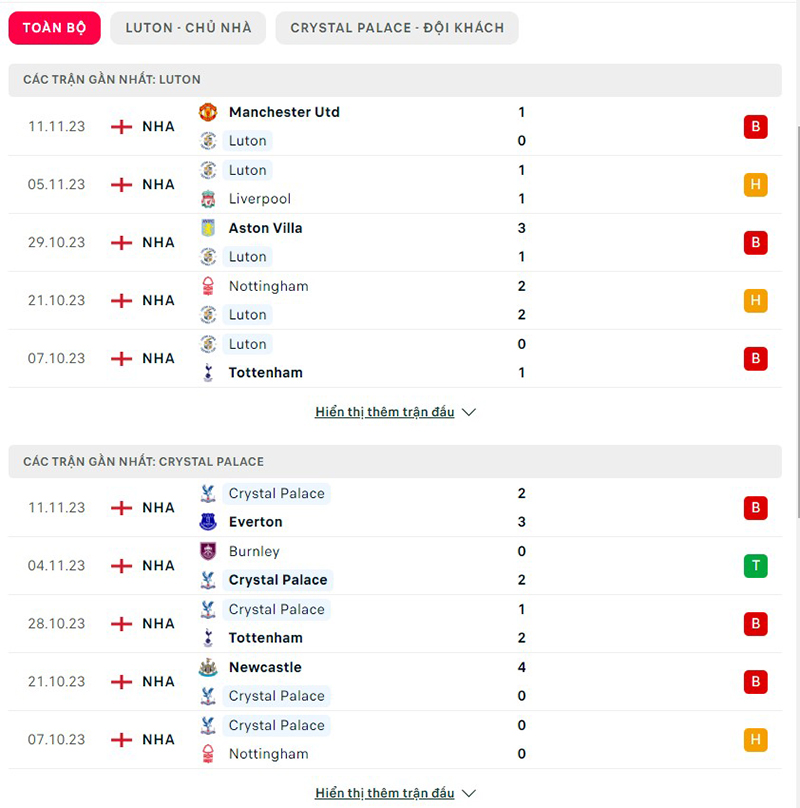
Task: Click the Newcastle crest icon
Action: tap(208, 667)
